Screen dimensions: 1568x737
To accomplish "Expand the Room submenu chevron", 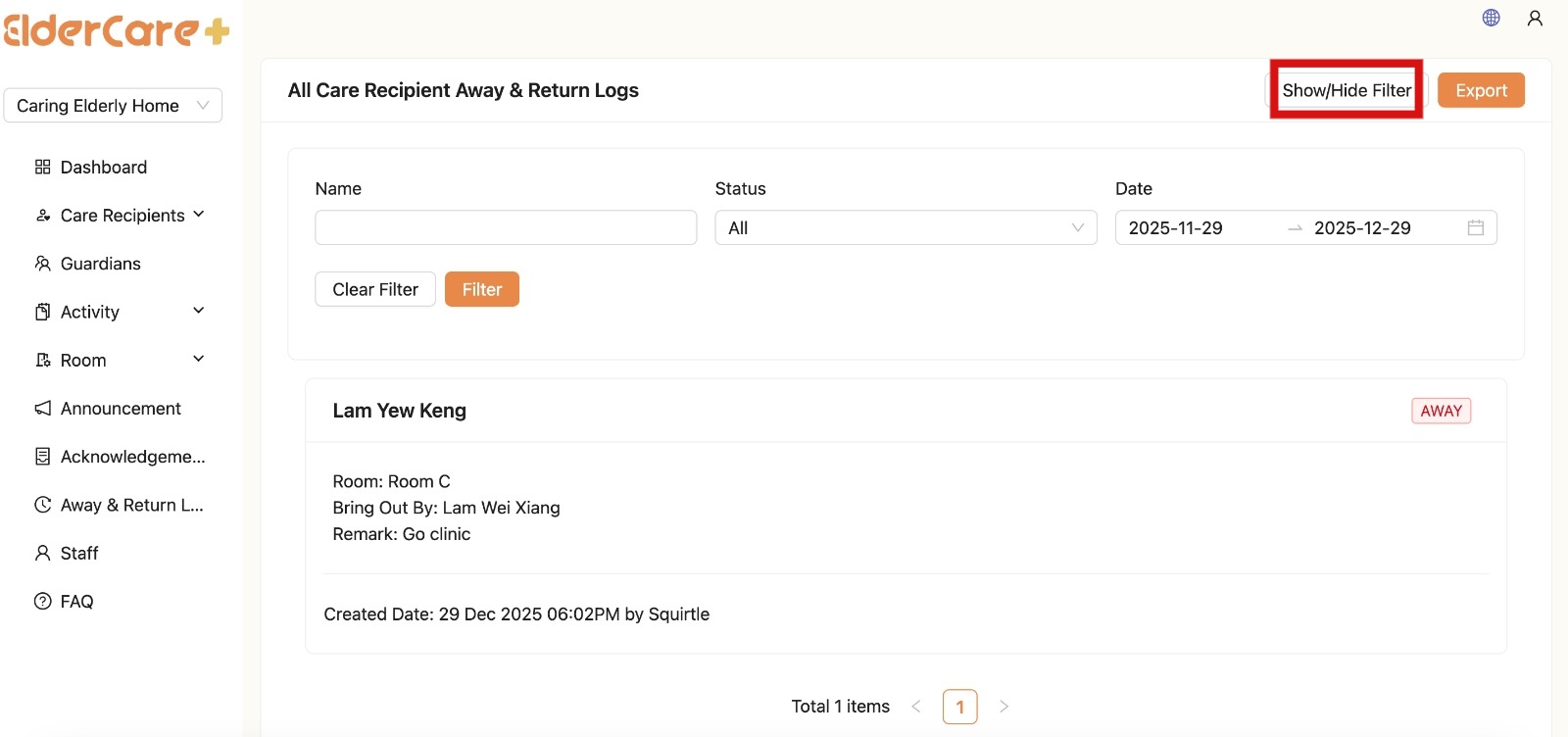I will click(199, 359).
